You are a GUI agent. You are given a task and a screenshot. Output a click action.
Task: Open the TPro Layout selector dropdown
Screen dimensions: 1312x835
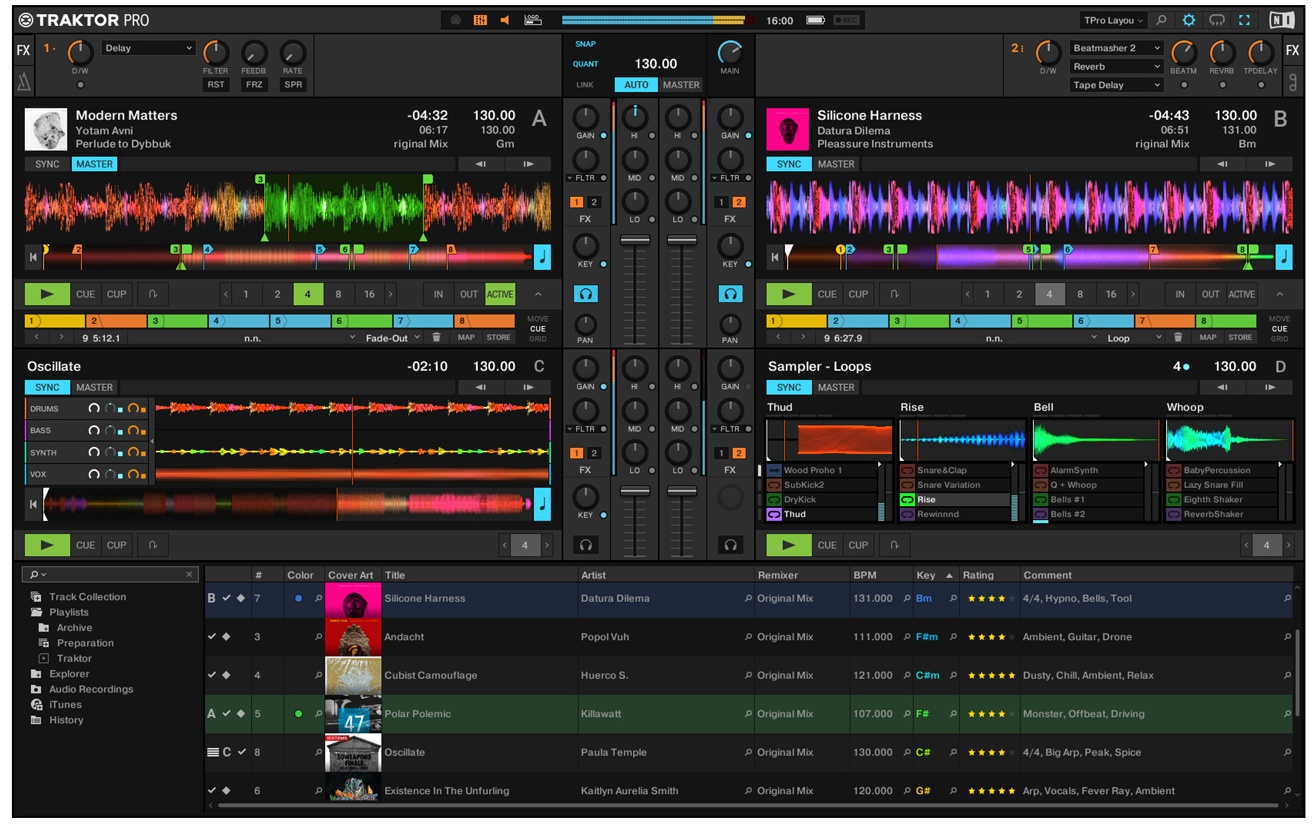tap(1114, 20)
